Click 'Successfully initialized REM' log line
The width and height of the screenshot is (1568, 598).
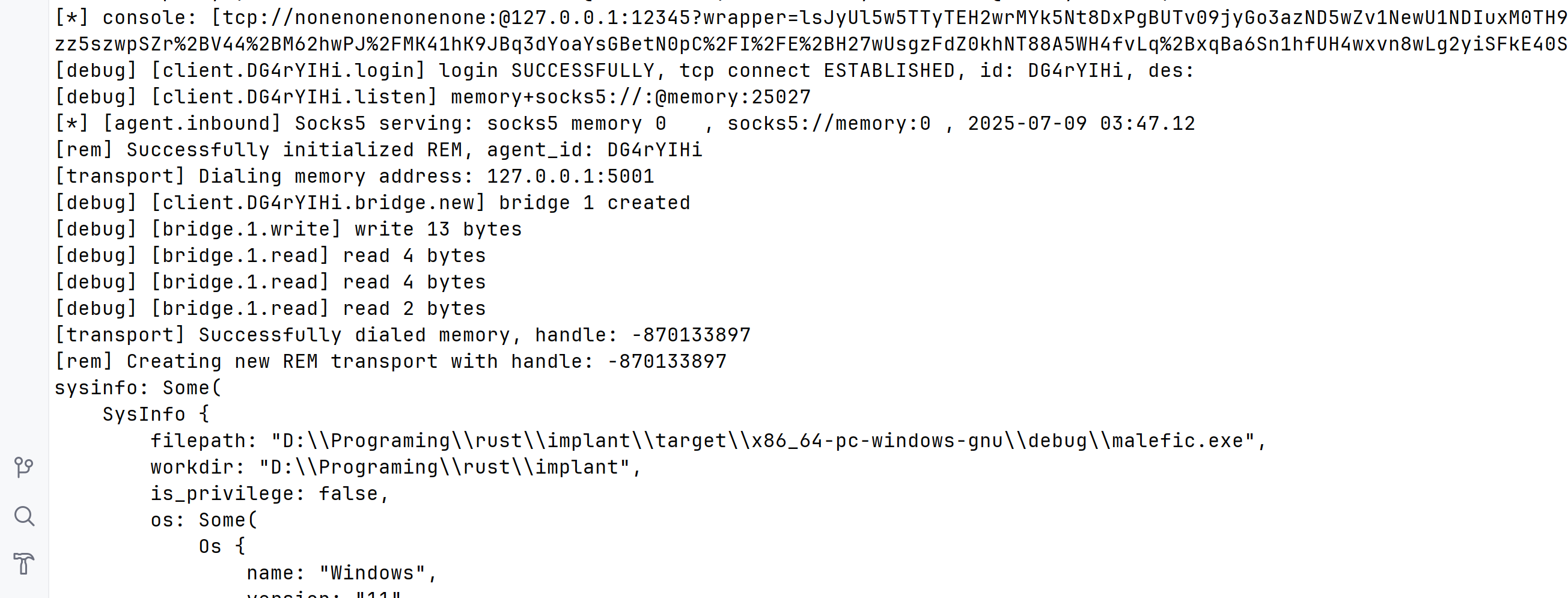[379, 150]
